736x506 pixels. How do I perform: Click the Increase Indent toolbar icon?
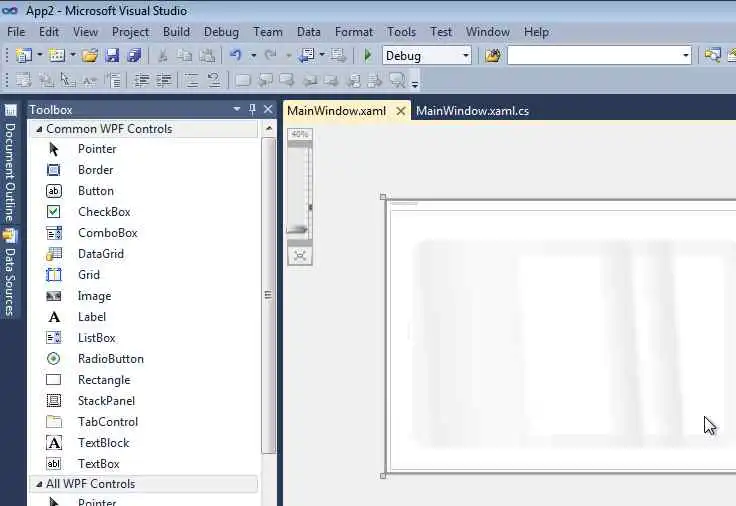tap(164, 80)
